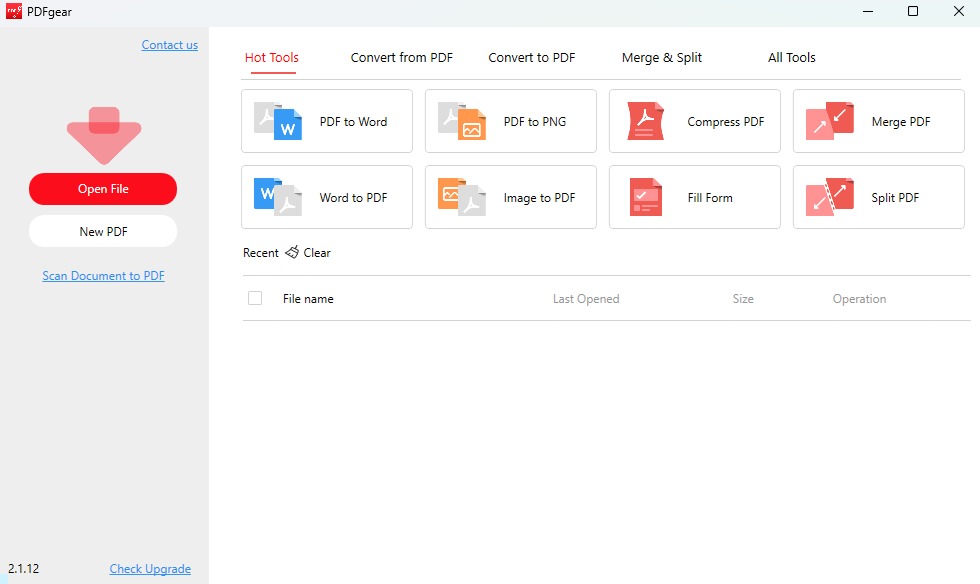Select the Merge & Split tab

pyautogui.click(x=661, y=57)
